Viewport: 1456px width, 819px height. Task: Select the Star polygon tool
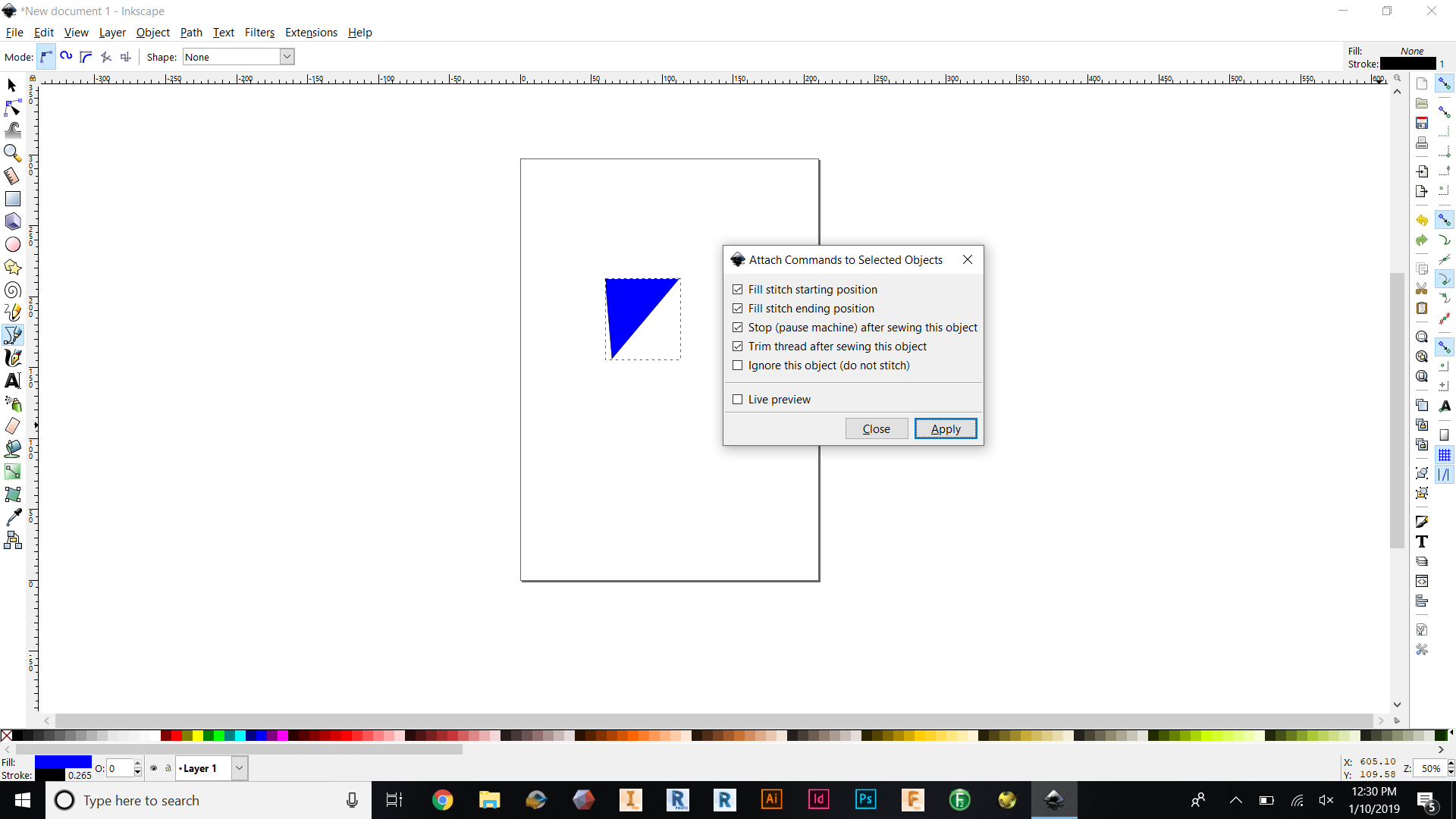[x=13, y=267]
